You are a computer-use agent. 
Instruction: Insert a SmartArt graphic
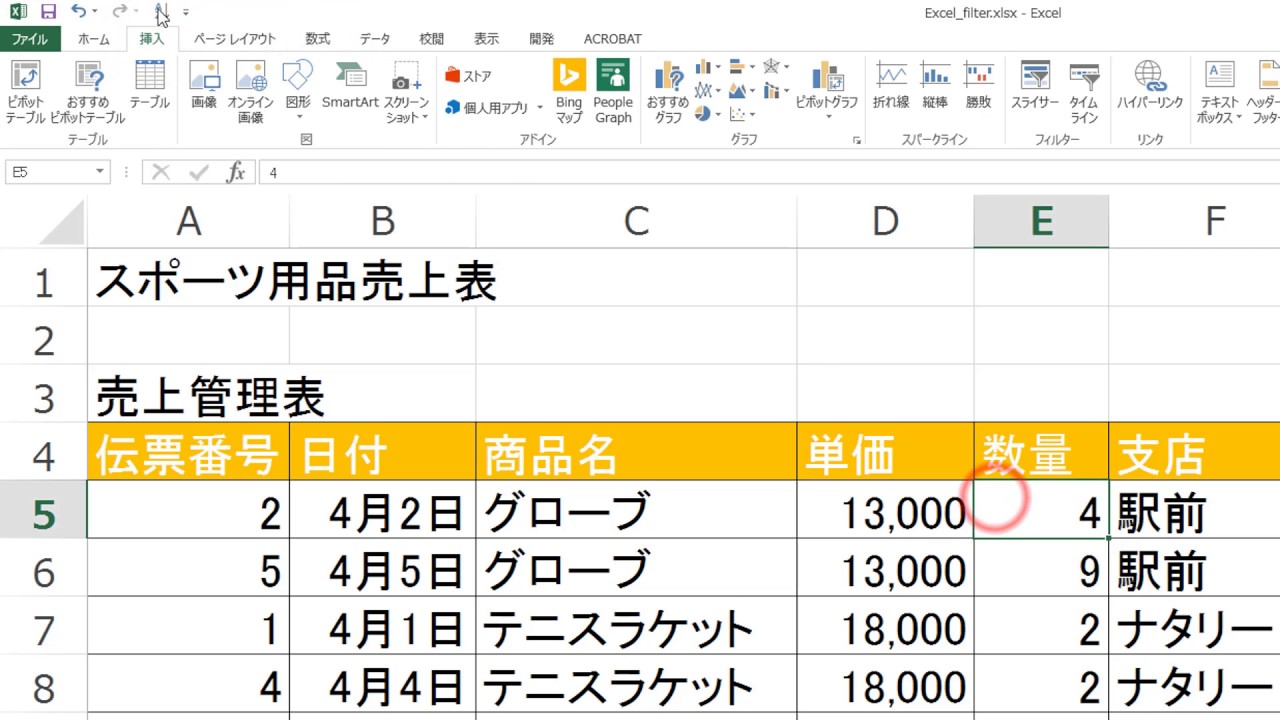pos(350,85)
